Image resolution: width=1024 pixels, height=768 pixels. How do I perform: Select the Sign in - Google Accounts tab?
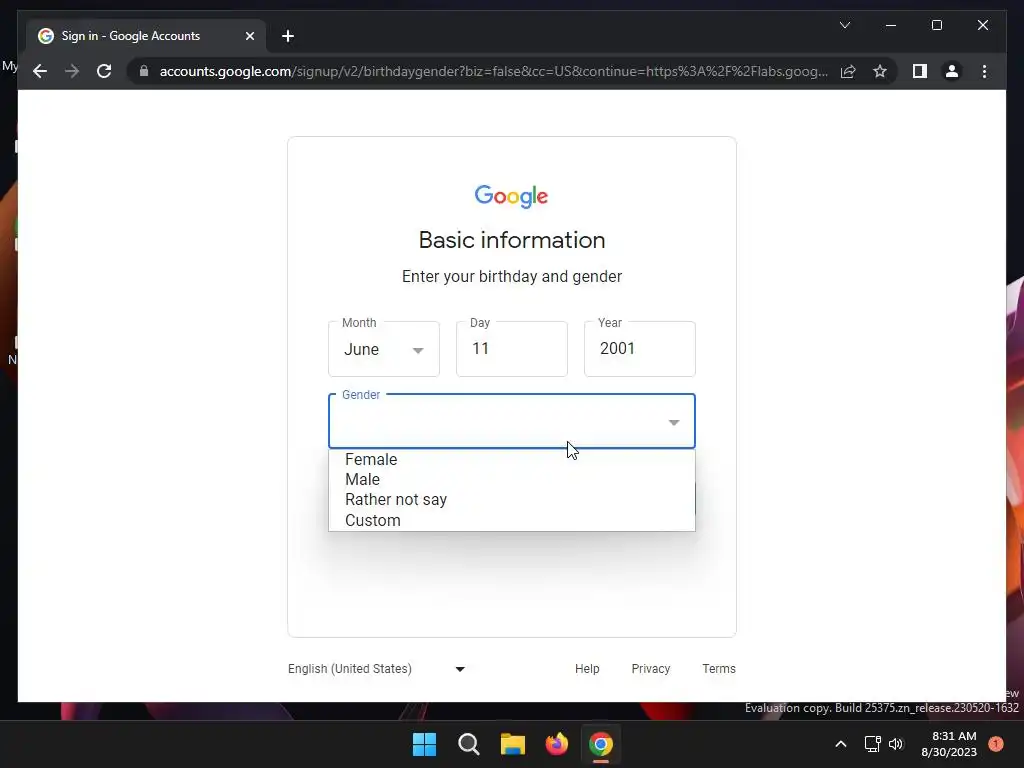(146, 36)
